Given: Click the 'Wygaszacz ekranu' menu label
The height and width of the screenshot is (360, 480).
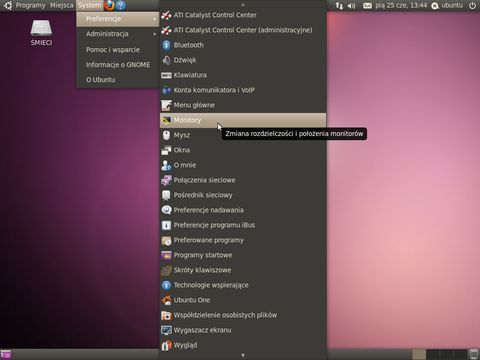Looking at the screenshot, I should tap(202, 330).
